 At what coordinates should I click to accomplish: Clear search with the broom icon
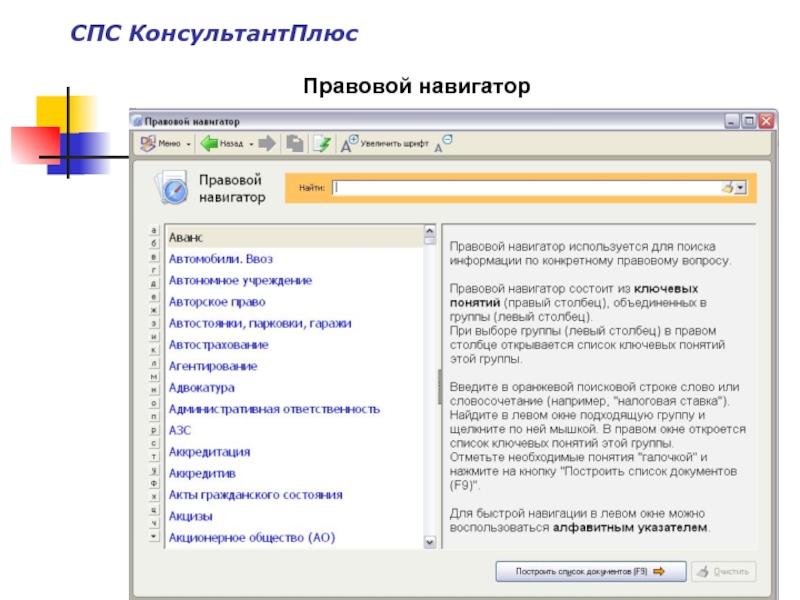click(x=727, y=188)
